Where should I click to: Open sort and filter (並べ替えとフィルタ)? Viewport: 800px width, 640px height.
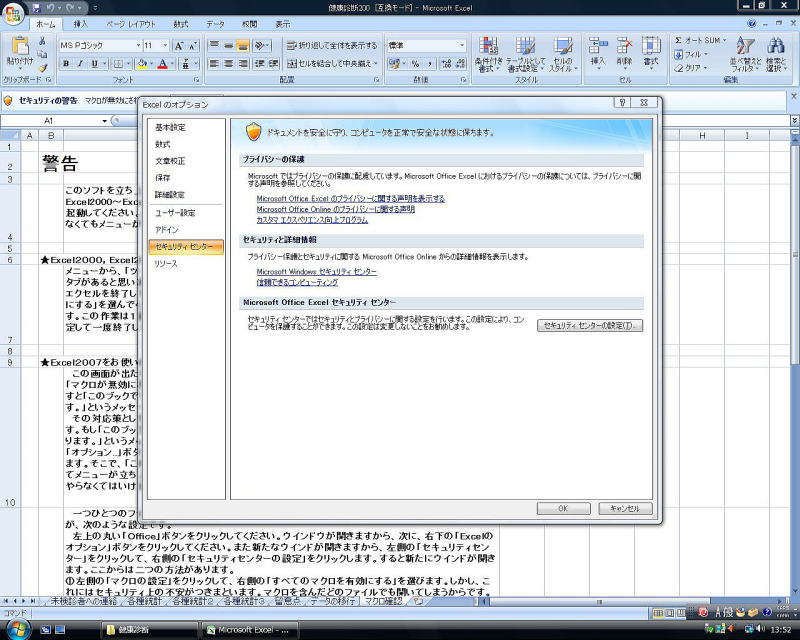tap(745, 54)
